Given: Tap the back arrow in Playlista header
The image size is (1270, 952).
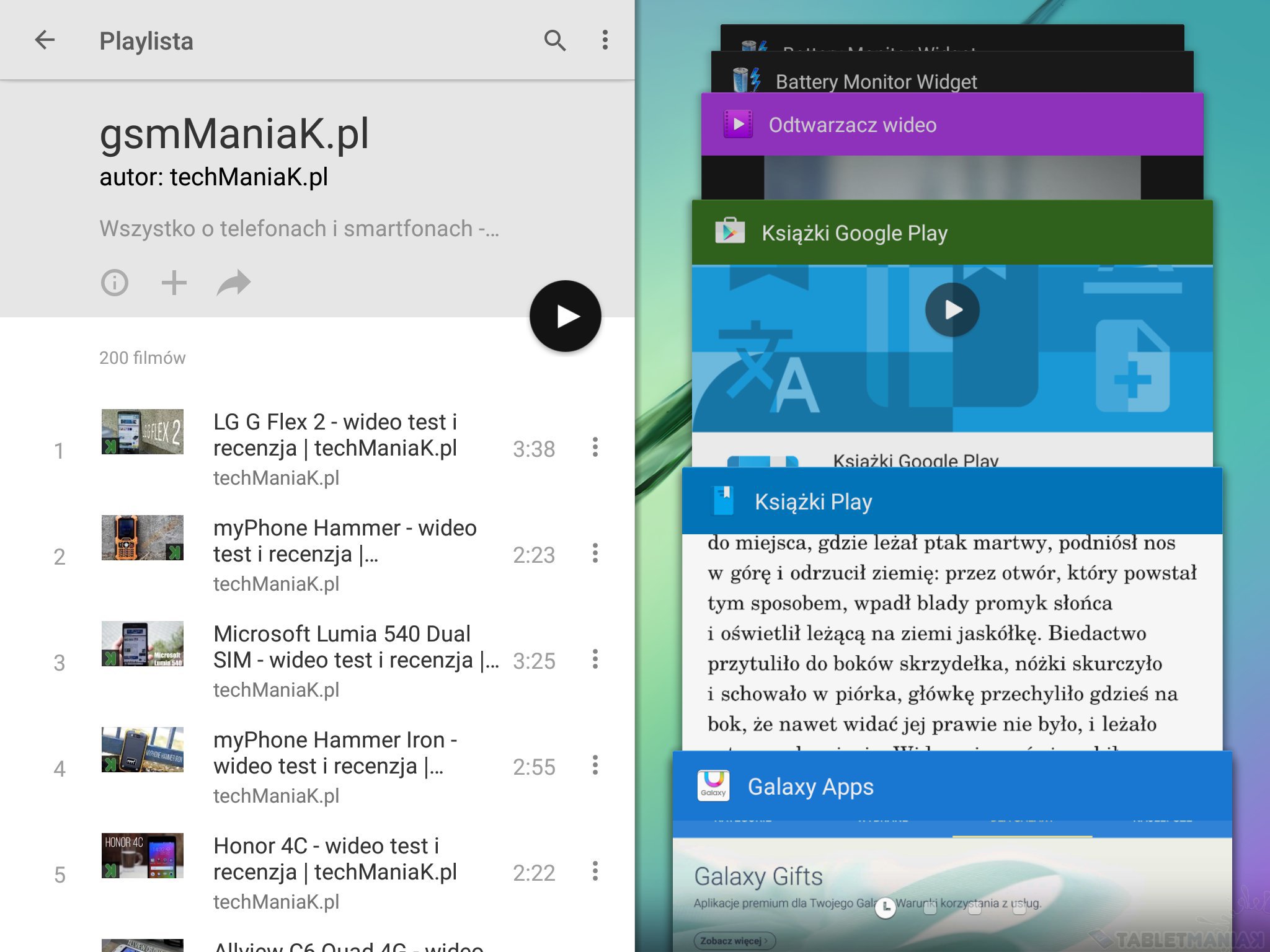Looking at the screenshot, I should (x=45, y=40).
